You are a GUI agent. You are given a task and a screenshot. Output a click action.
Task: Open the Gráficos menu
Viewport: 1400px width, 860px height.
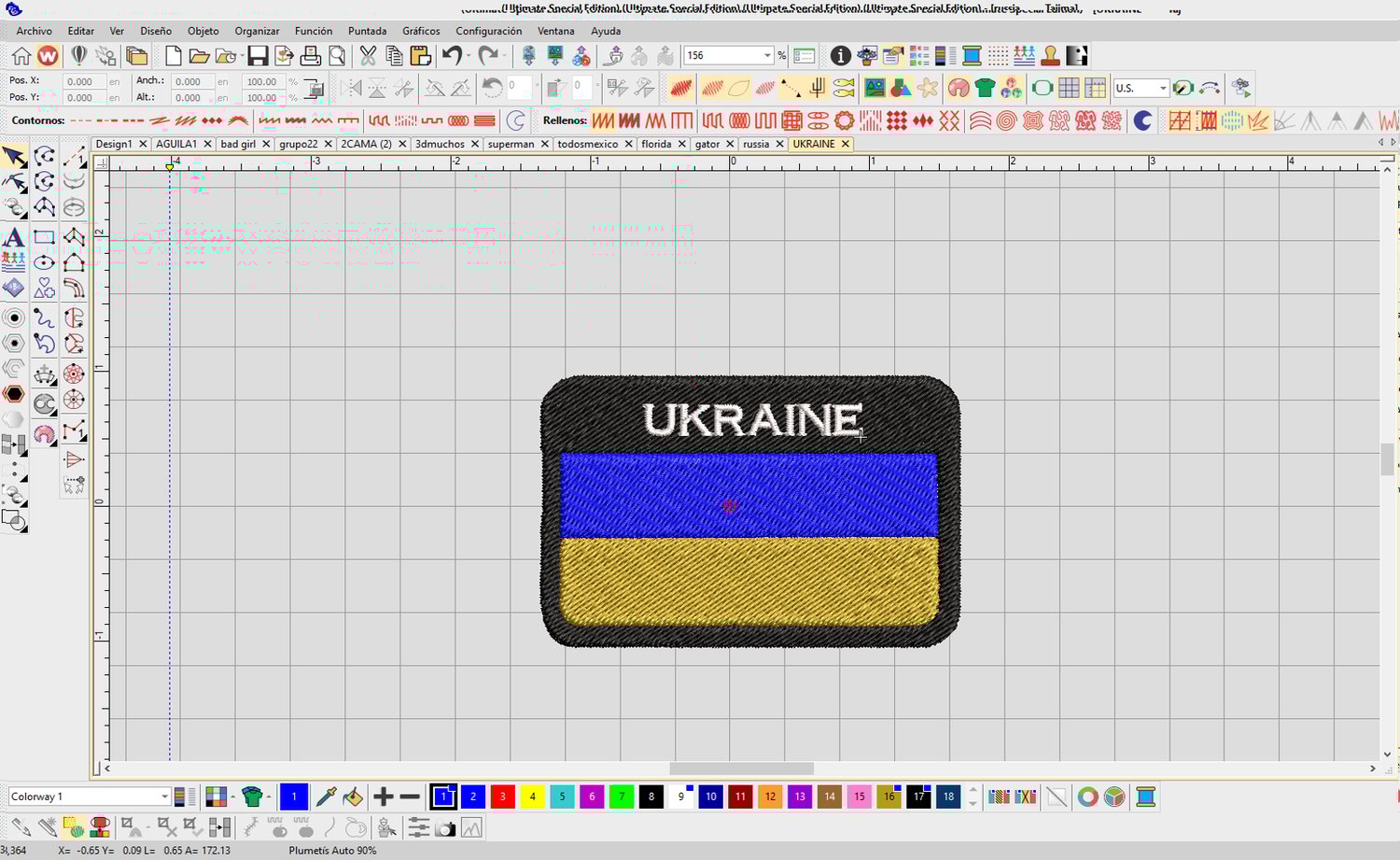[x=421, y=31]
